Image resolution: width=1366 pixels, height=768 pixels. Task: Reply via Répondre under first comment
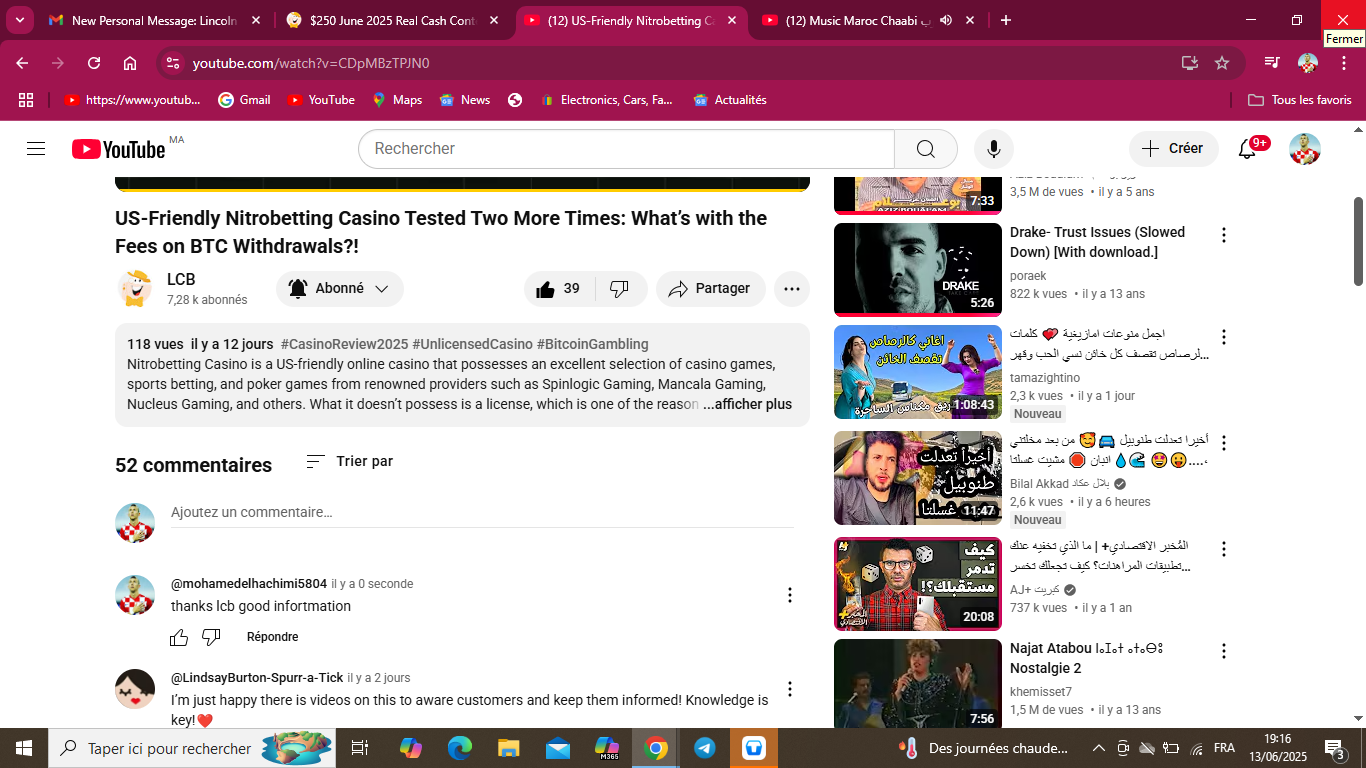pos(272,637)
